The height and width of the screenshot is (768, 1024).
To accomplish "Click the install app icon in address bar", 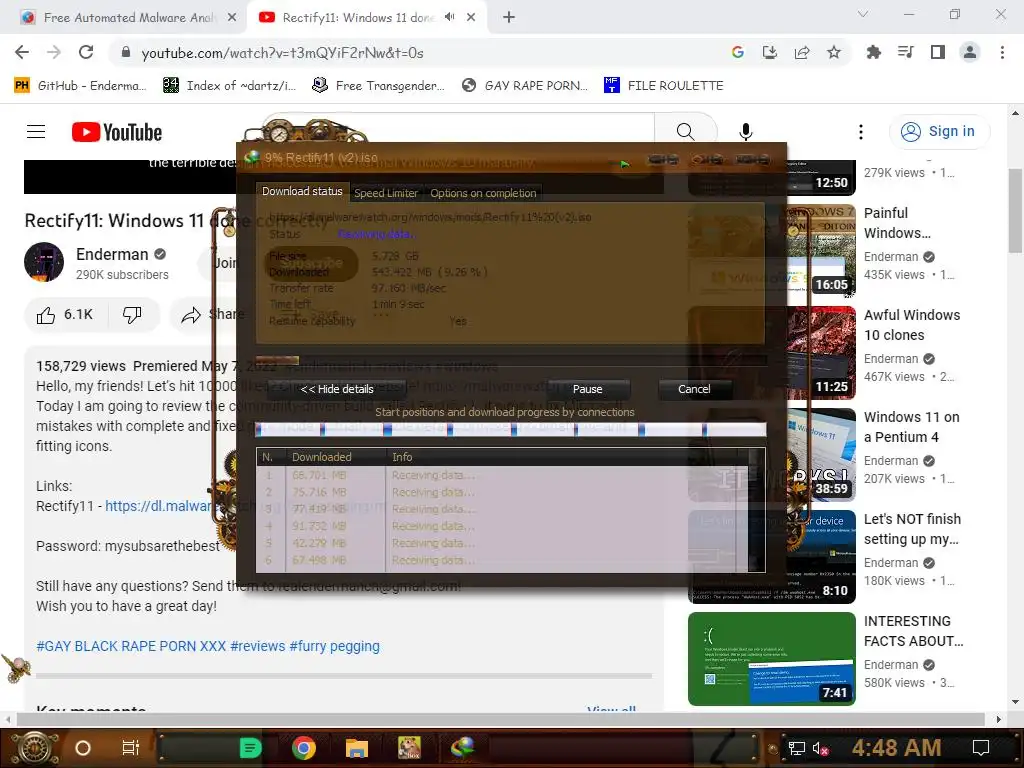I will (769, 52).
